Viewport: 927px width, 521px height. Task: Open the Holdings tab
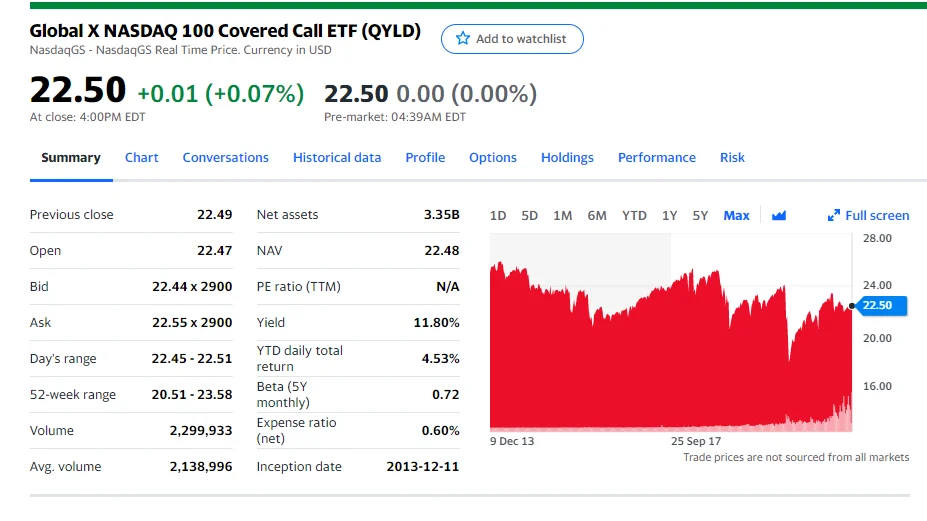tap(567, 157)
